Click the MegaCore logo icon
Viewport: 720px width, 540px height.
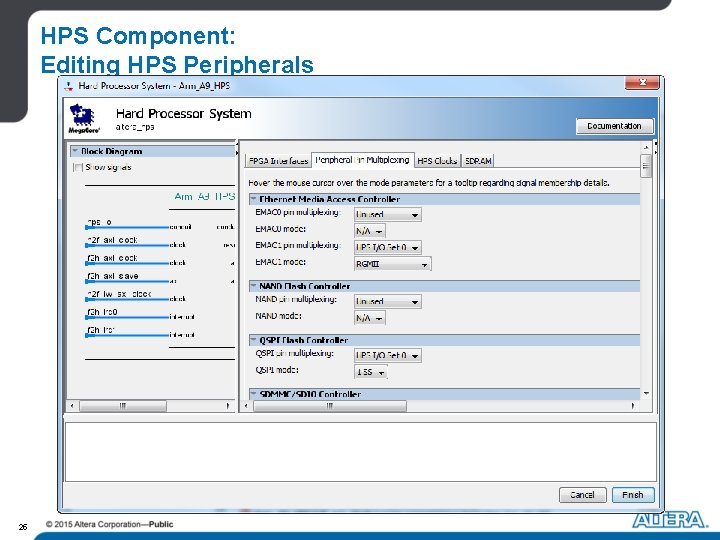(84, 118)
